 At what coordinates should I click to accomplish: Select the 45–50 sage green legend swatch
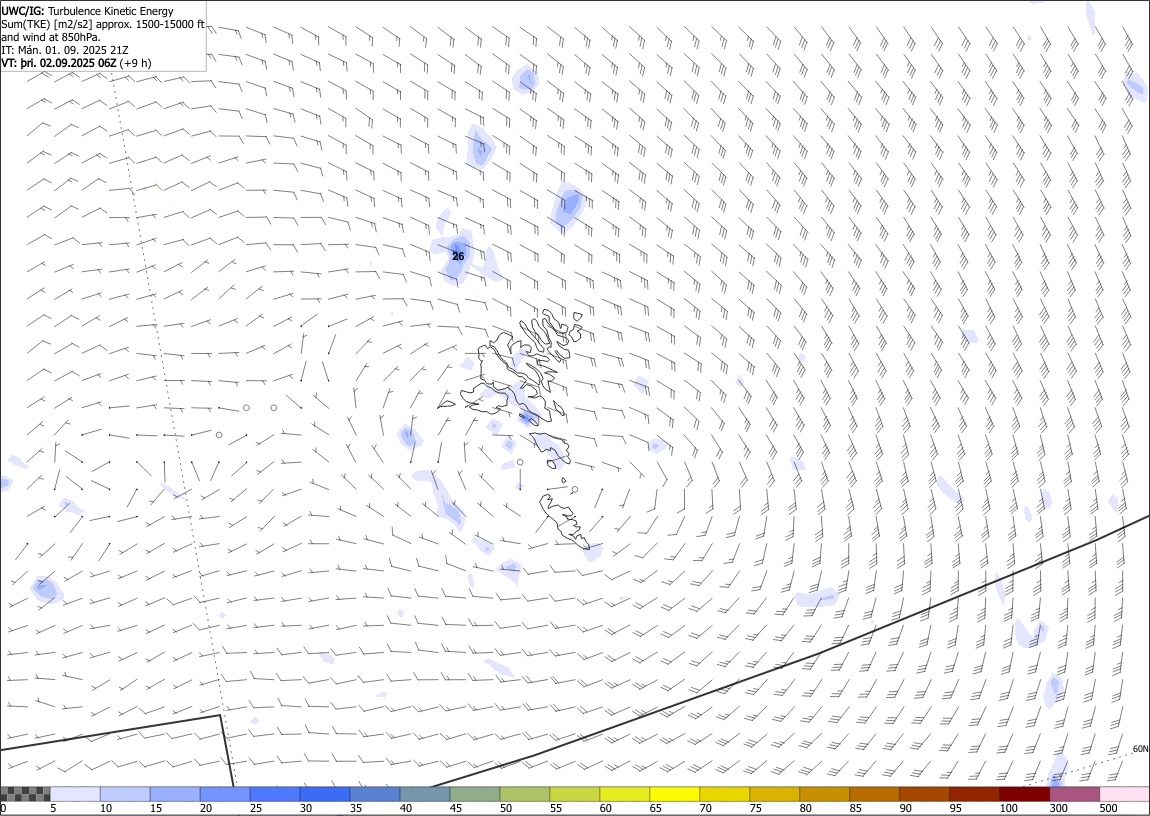pyautogui.click(x=475, y=794)
